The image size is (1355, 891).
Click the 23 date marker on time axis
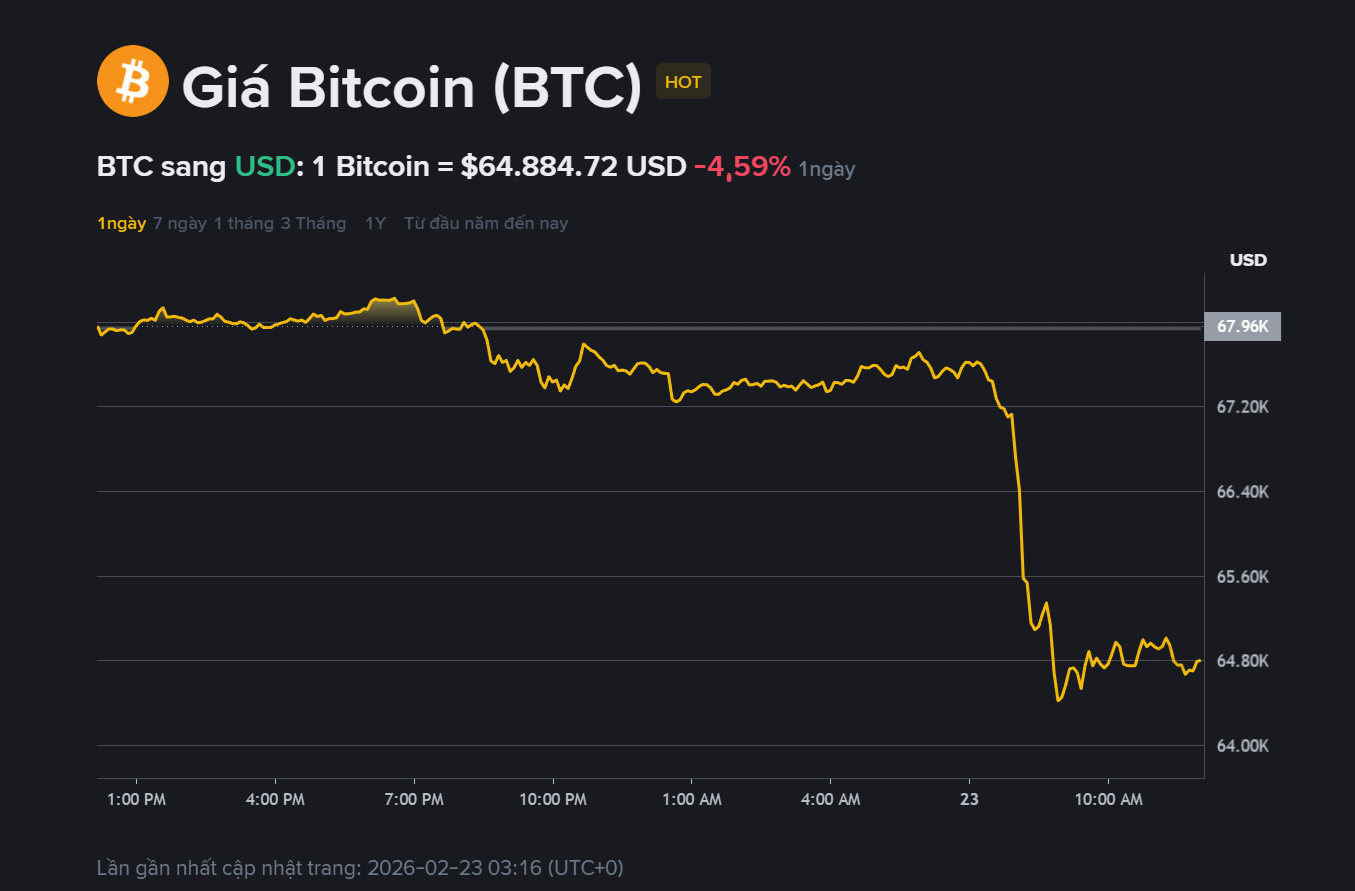(969, 799)
